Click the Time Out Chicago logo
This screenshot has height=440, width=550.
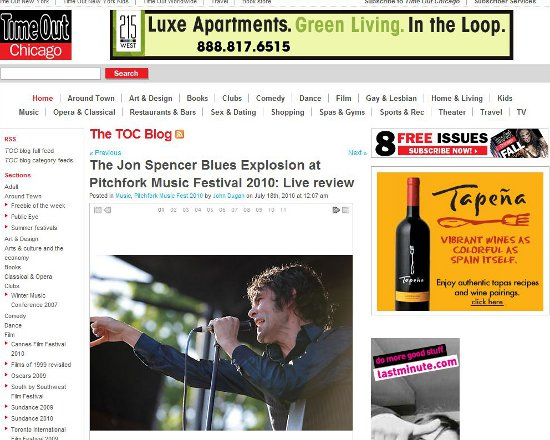(x=36, y=35)
